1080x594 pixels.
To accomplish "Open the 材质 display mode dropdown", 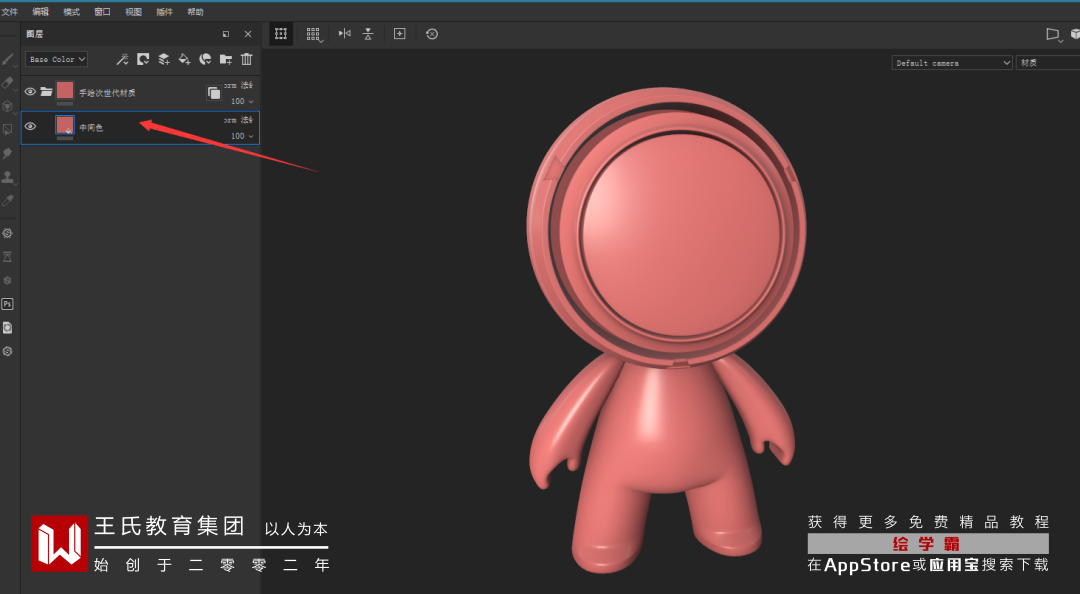I will (x=1048, y=63).
